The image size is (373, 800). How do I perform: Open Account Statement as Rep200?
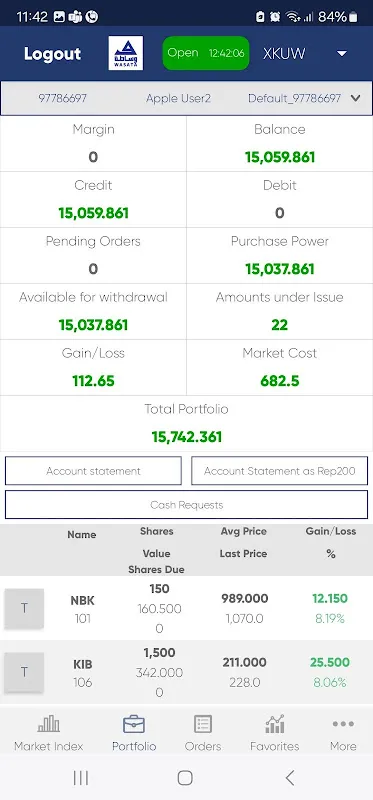pyautogui.click(x=280, y=470)
